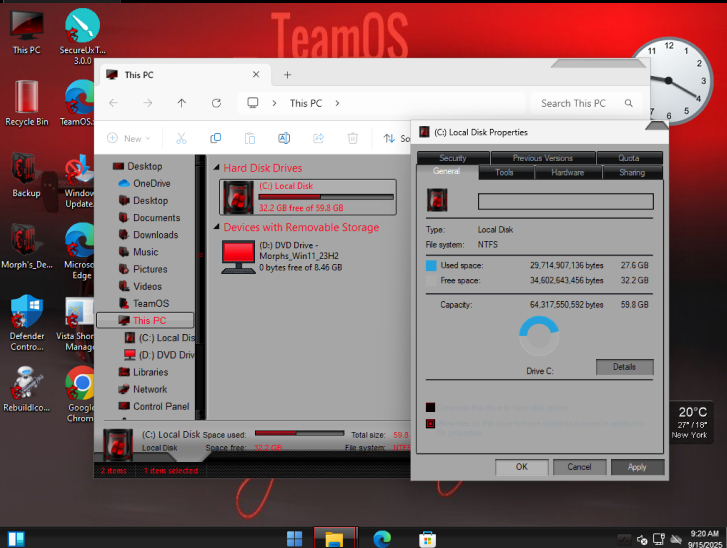
Task: Click the Delete trash icon in Explorer toolbar
Action: [x=353, y=138]
